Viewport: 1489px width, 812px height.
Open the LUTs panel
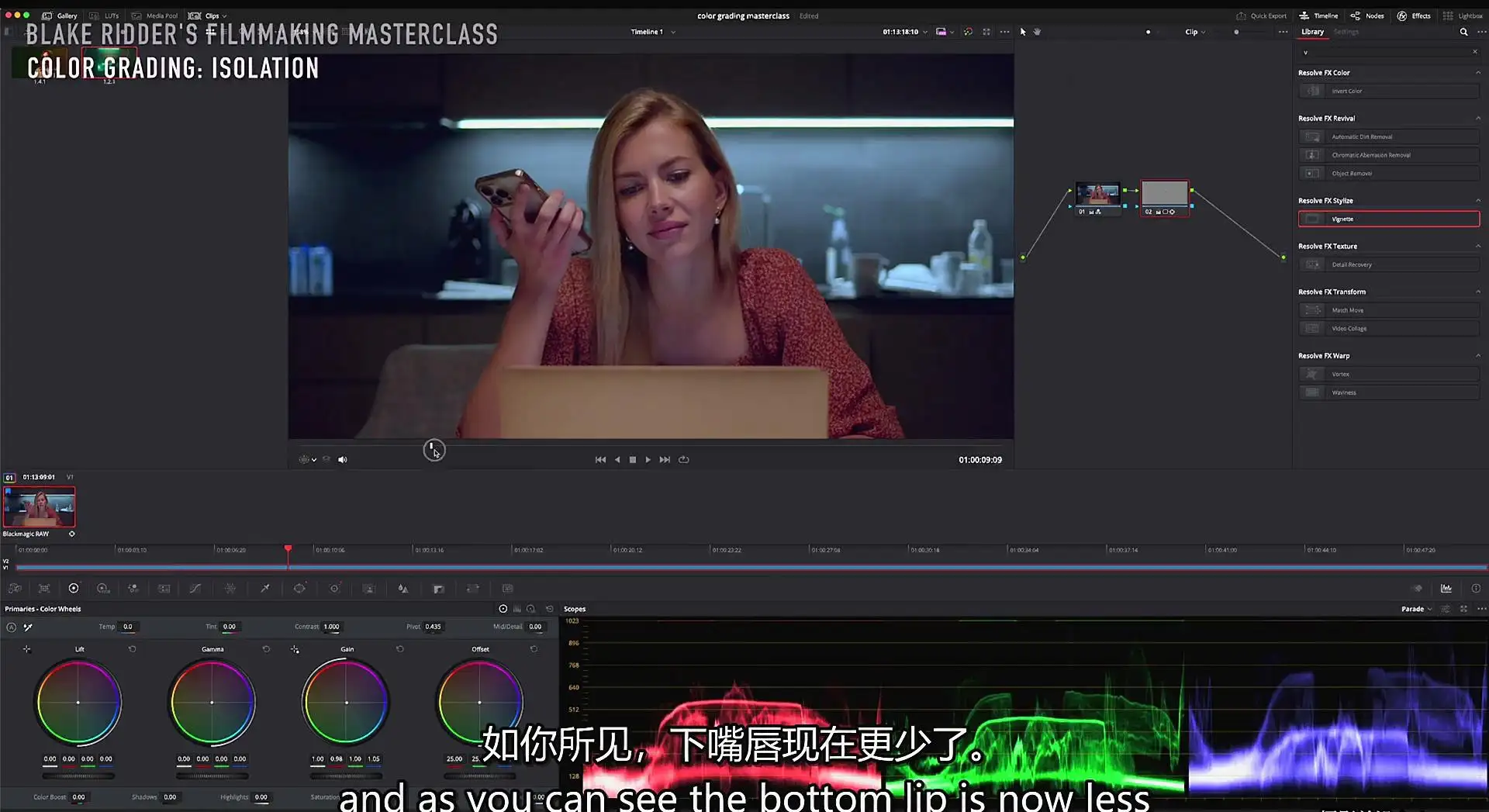[x=105, y=16]
